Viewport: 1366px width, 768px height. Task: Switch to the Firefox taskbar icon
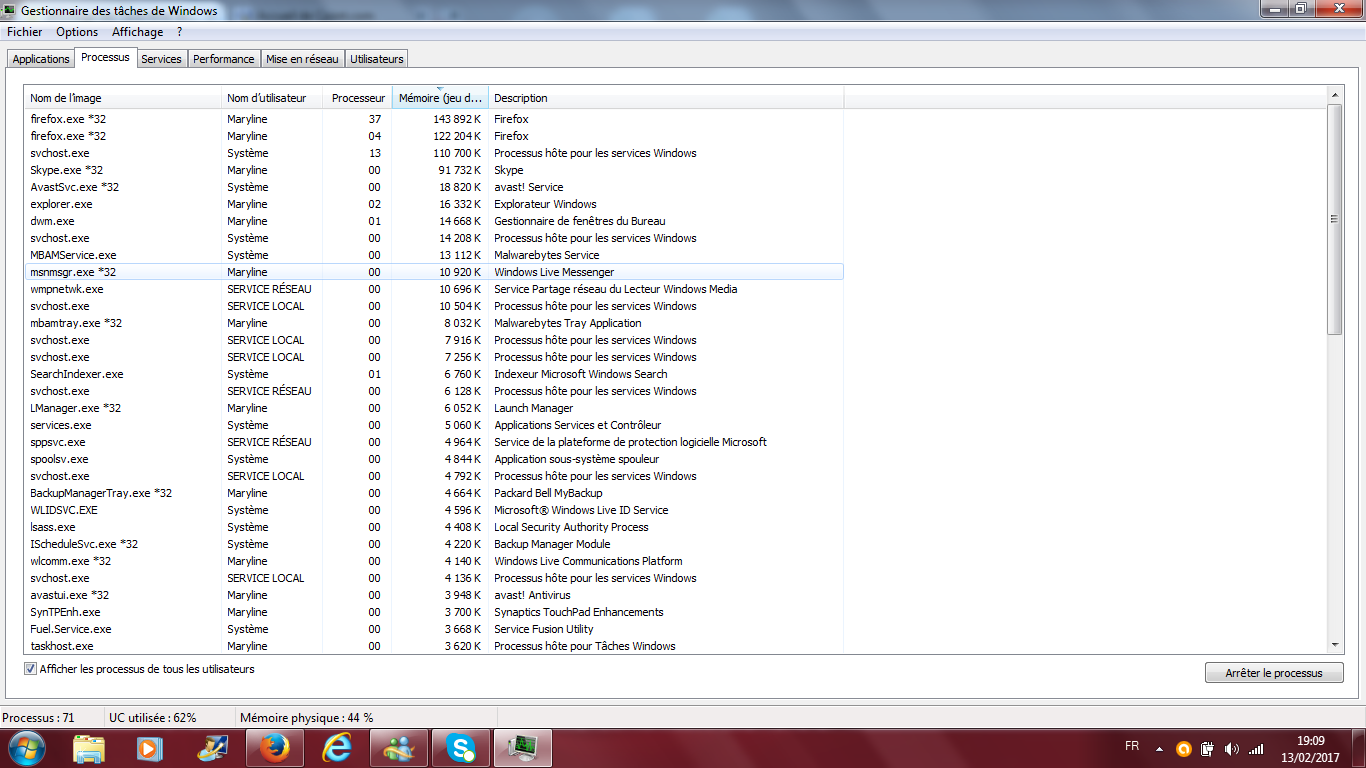click(x=275, y=747)
